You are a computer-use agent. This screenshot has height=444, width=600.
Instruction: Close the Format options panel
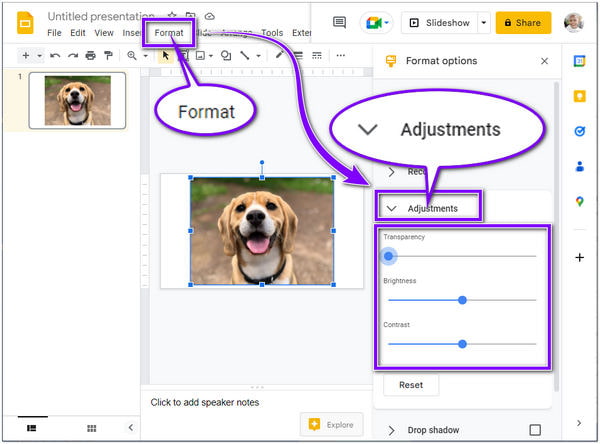(545, 61)
